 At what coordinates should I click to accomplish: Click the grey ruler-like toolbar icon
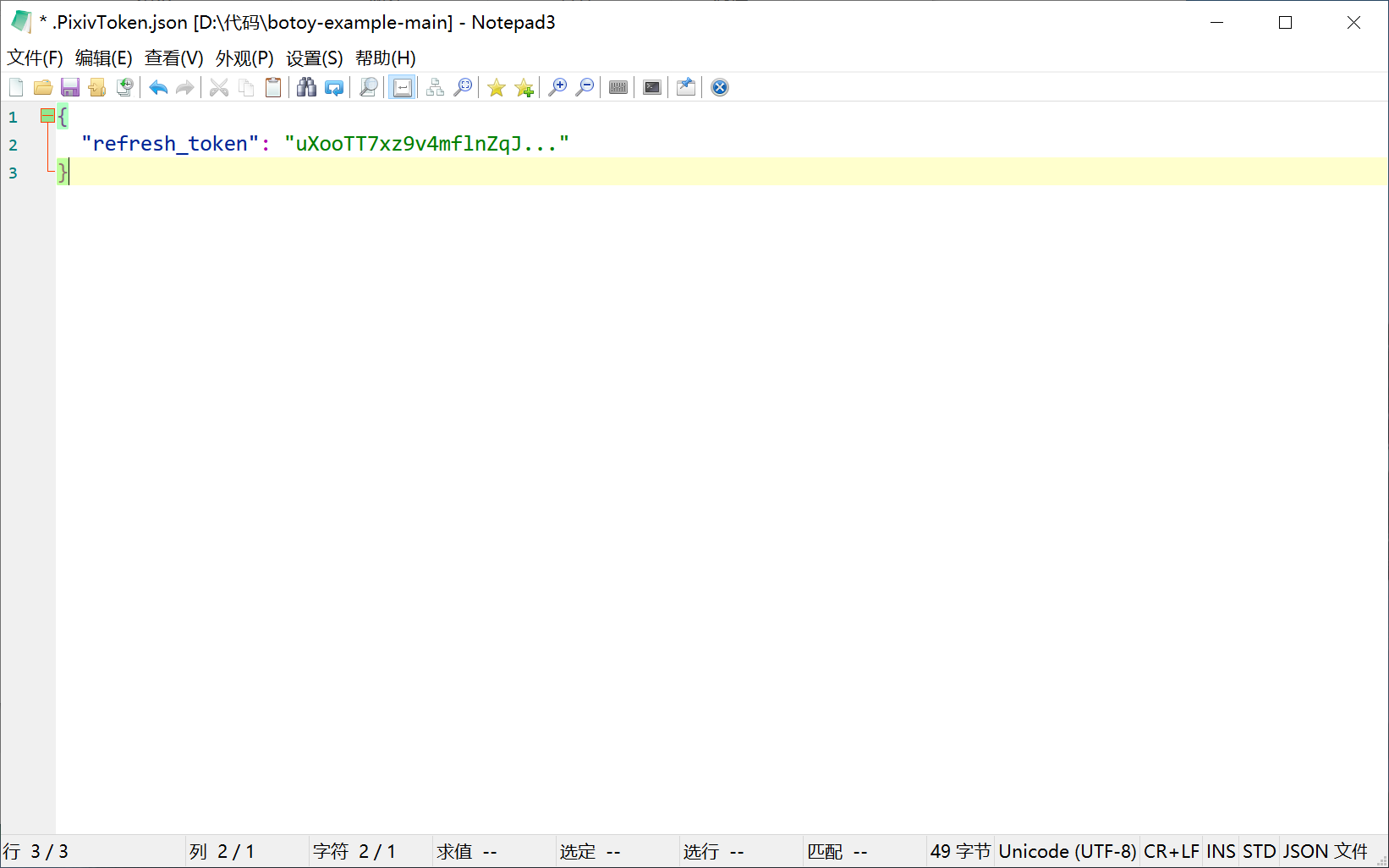[x=618, y=87]
